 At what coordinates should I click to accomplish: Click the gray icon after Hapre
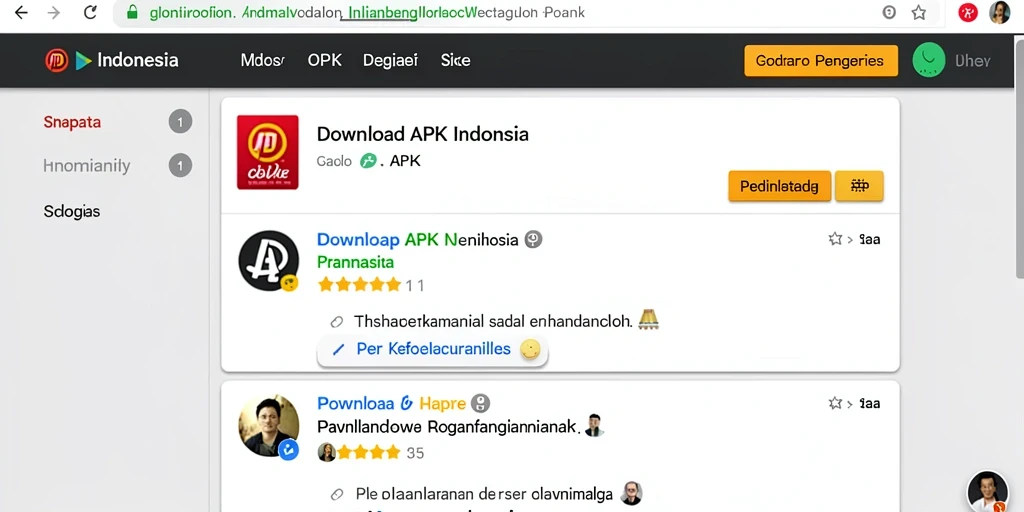pos(481,404)
